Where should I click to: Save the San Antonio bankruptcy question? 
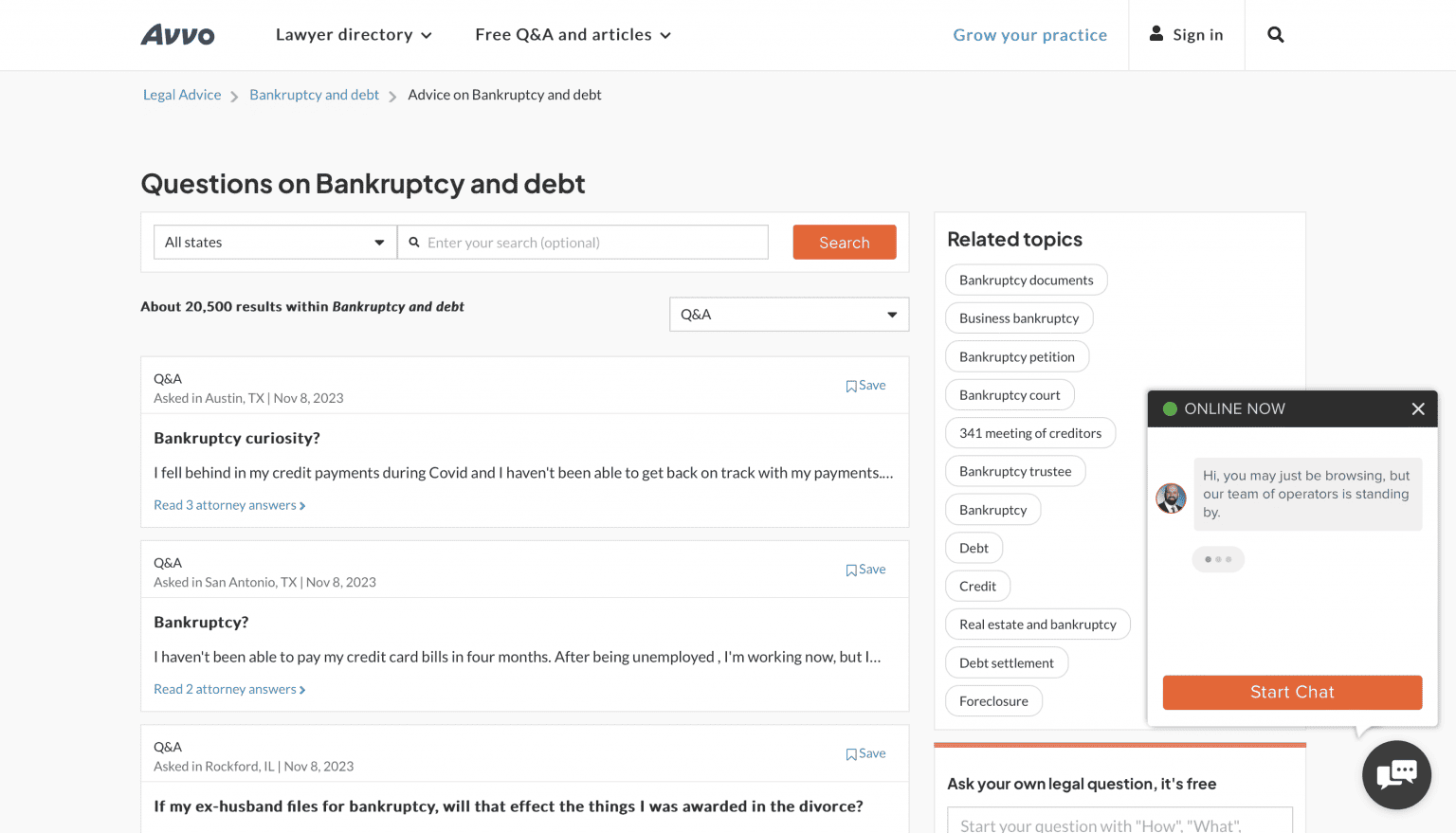tap(865, 570)
